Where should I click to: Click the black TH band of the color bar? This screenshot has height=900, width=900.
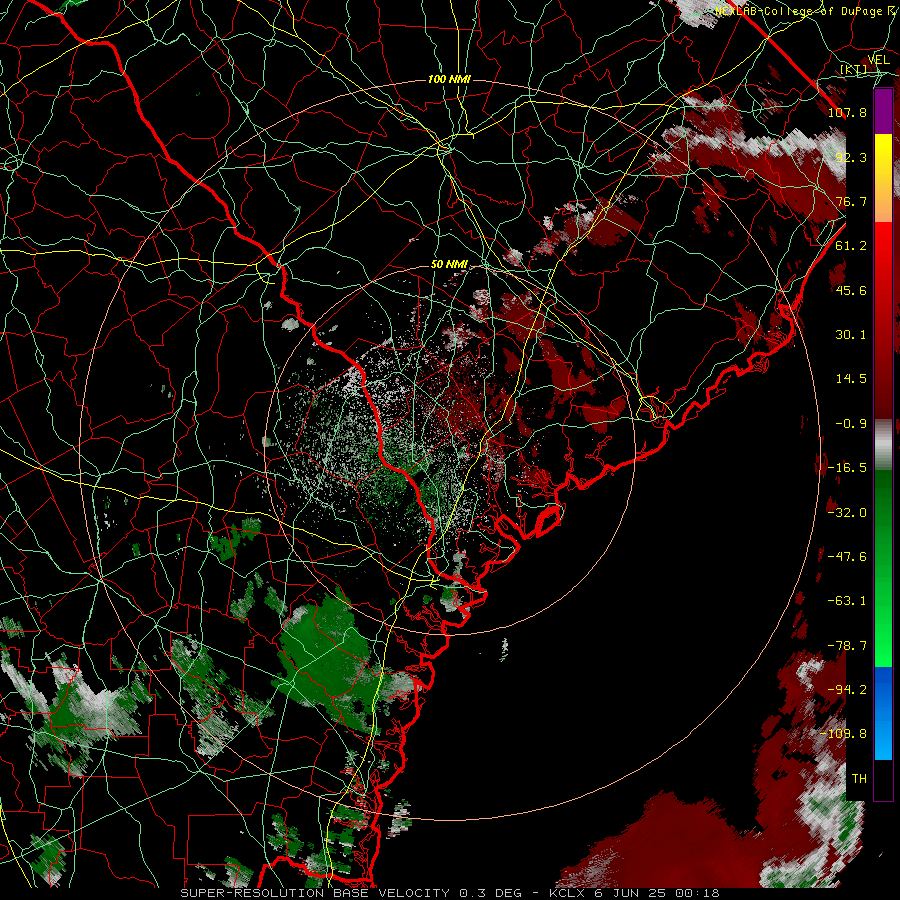(883, 779)
